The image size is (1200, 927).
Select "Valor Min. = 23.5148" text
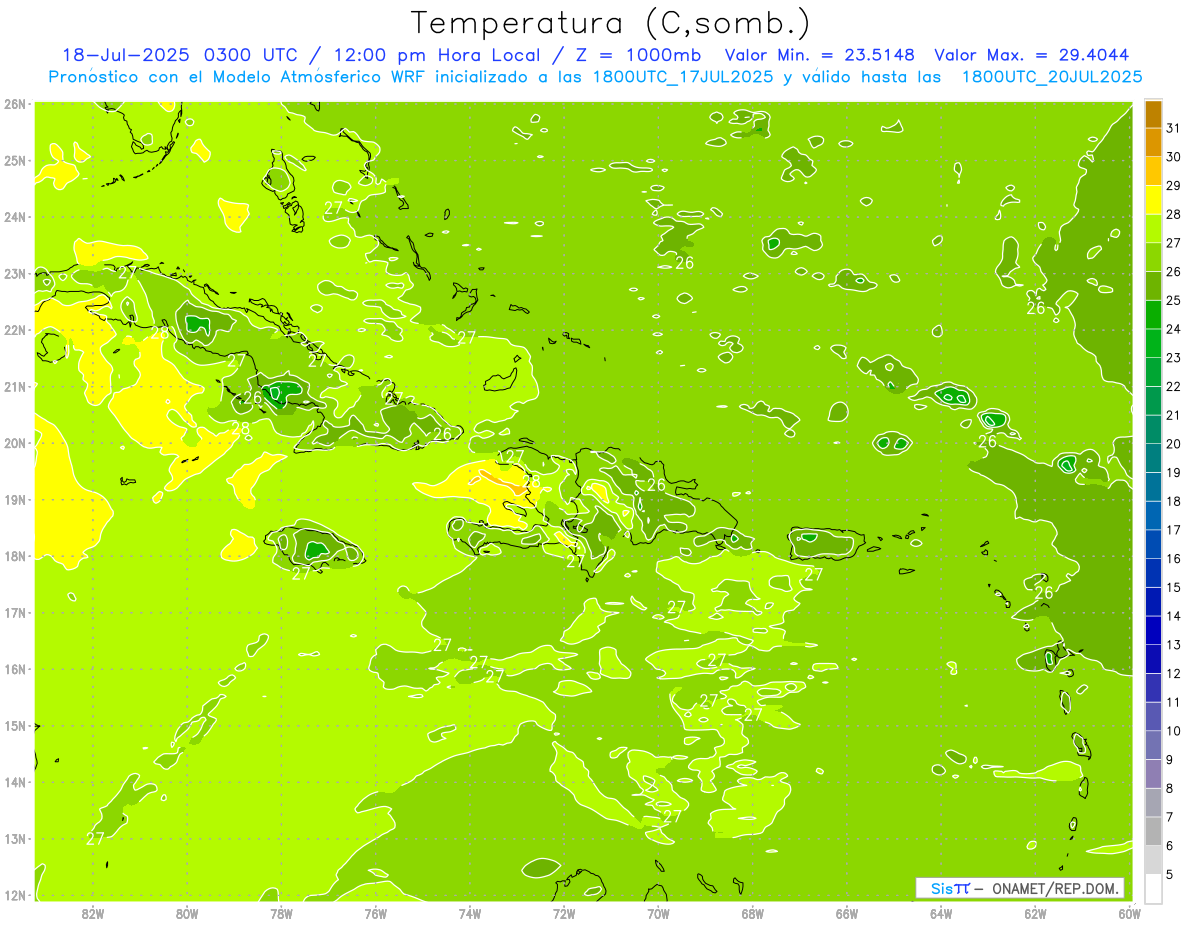coord(820,55)
